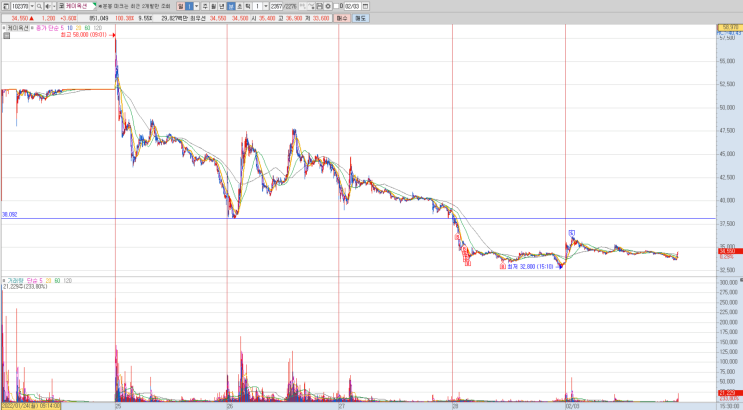Click 거래량 volume legend label

15,281
